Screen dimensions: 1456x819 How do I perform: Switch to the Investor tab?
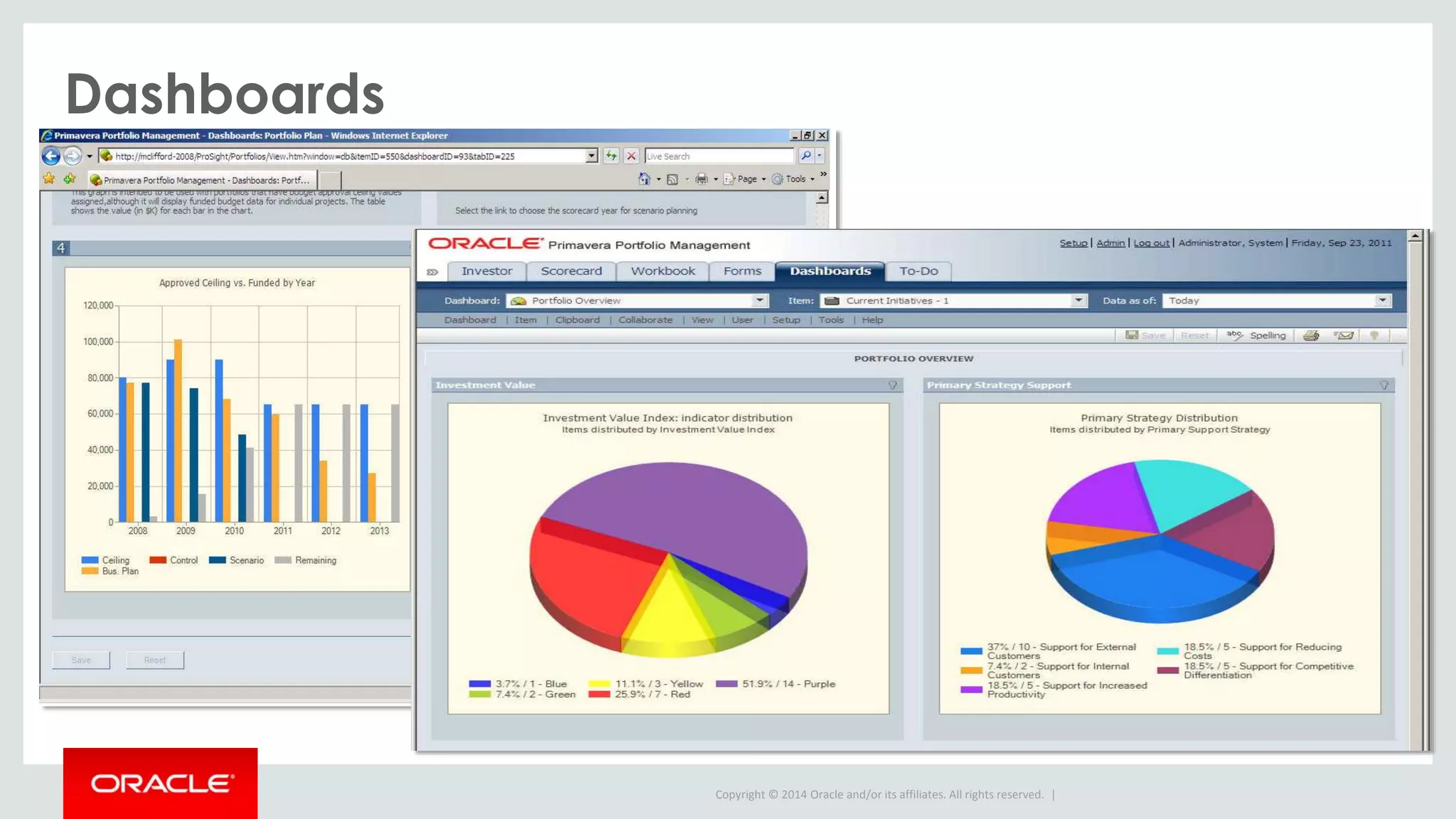[x=487, y=272]
